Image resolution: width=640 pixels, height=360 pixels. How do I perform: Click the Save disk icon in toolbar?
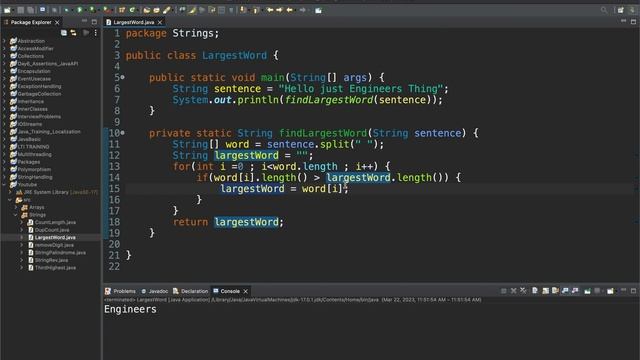pyautogui.click(x=20, y=10)
